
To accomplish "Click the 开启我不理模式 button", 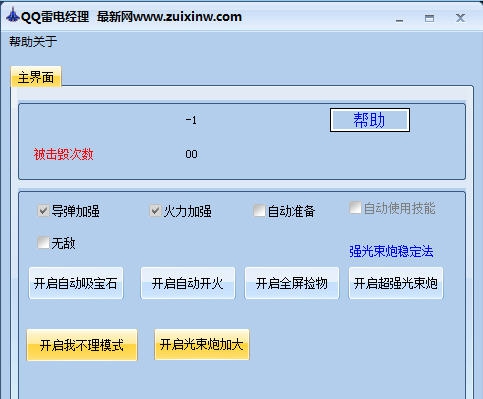I will [x=82, y=345].
